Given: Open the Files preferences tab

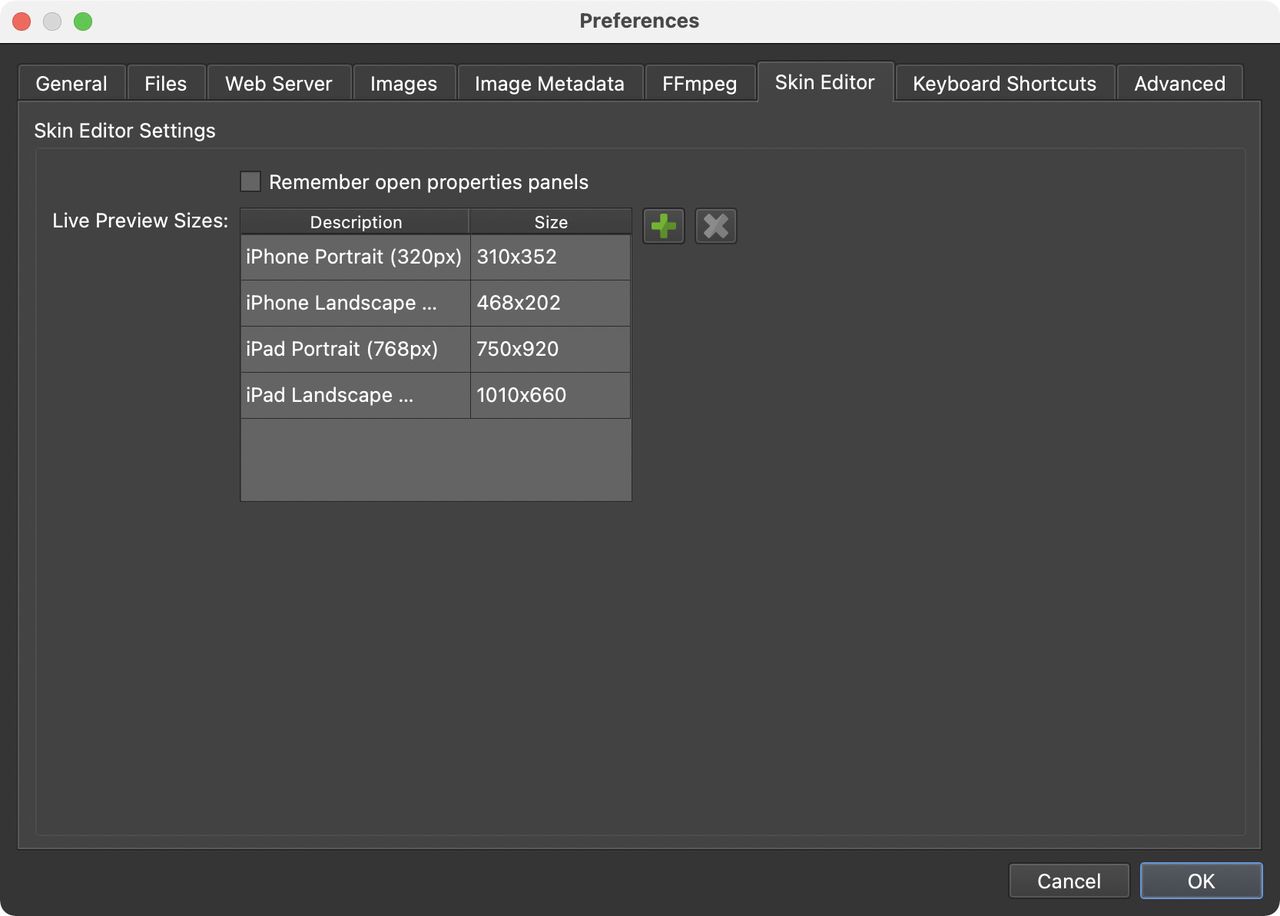Looking at the screenshot, I should pos(165,83).
